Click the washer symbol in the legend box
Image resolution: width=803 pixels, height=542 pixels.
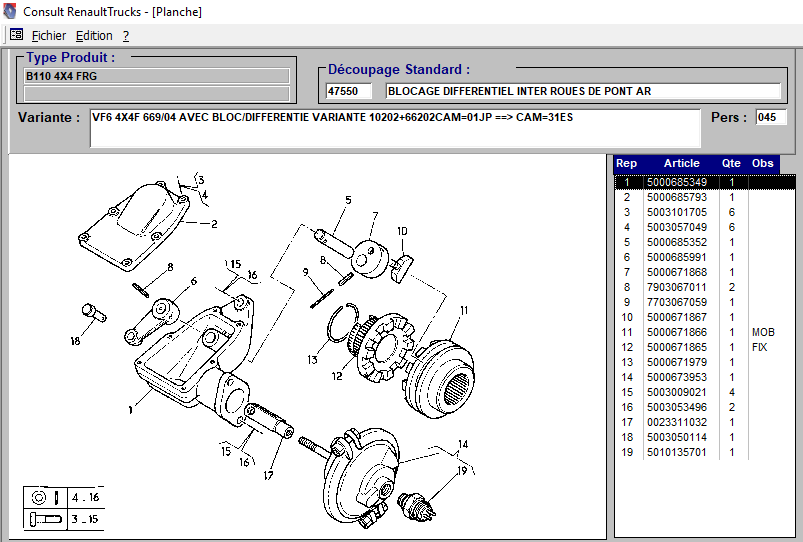(x=38, y=497)
